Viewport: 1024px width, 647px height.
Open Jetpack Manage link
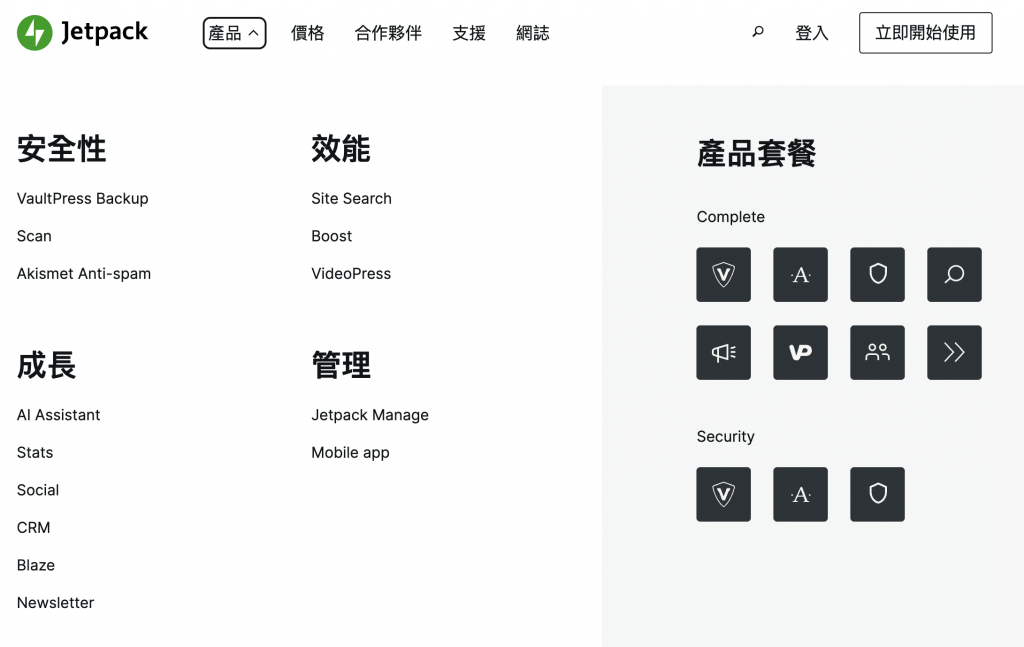(x=370, y=415)
